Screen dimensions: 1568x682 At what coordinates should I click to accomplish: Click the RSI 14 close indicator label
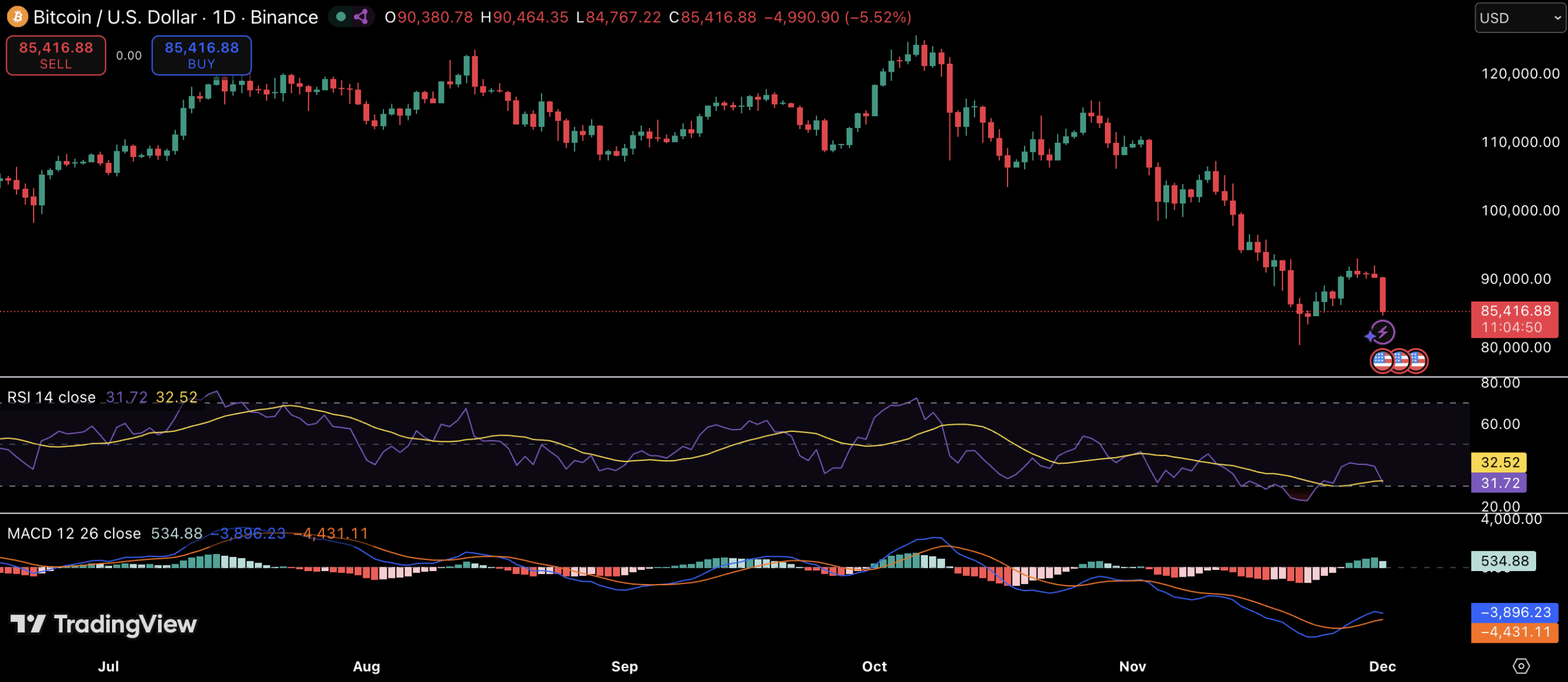51,397
